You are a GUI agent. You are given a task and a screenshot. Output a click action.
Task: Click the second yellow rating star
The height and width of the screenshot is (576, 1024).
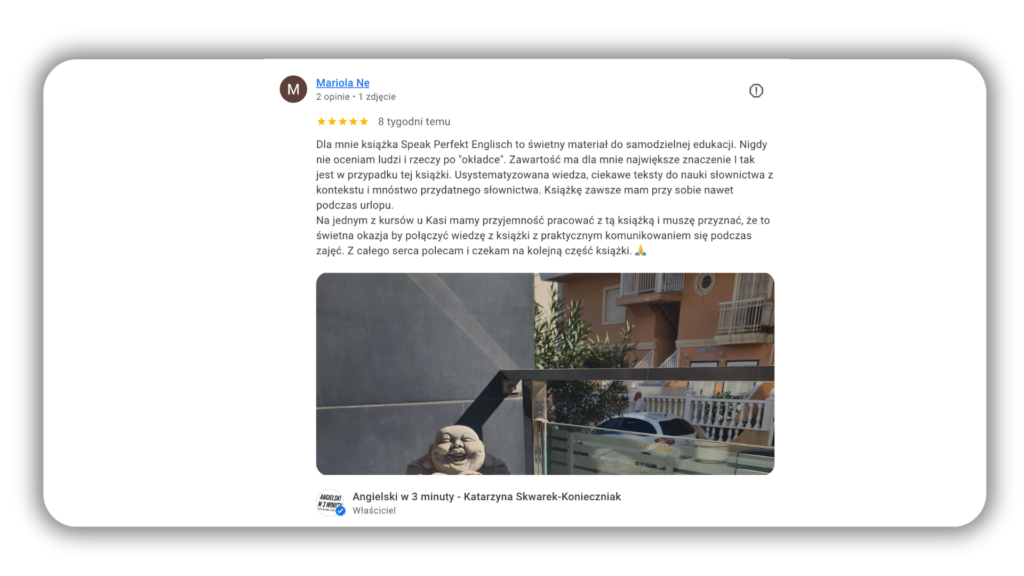tap(332, 121)
